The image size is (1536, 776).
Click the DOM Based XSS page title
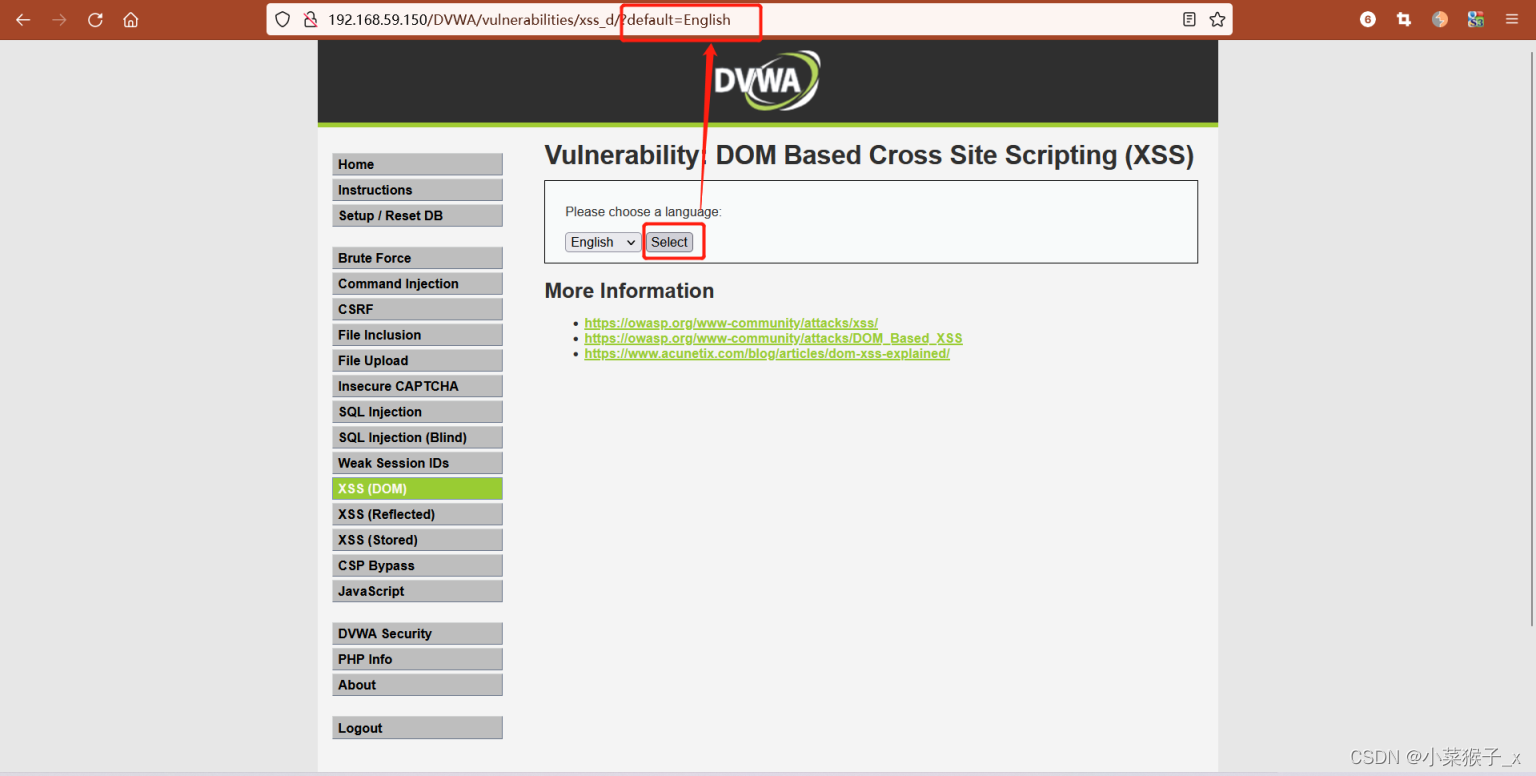pos(869,155)
